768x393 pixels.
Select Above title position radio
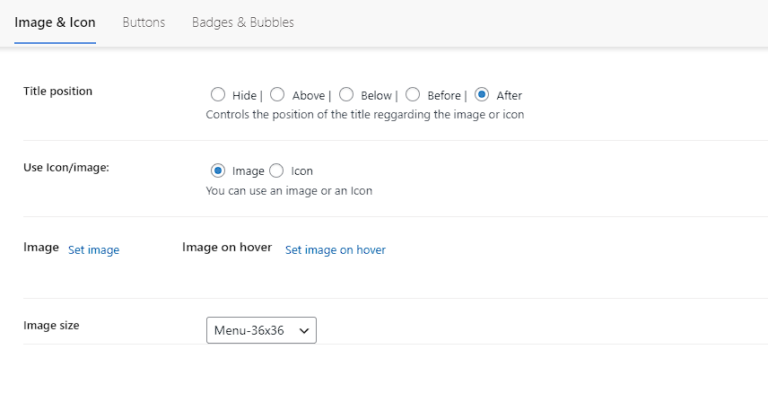click(277, 94)
